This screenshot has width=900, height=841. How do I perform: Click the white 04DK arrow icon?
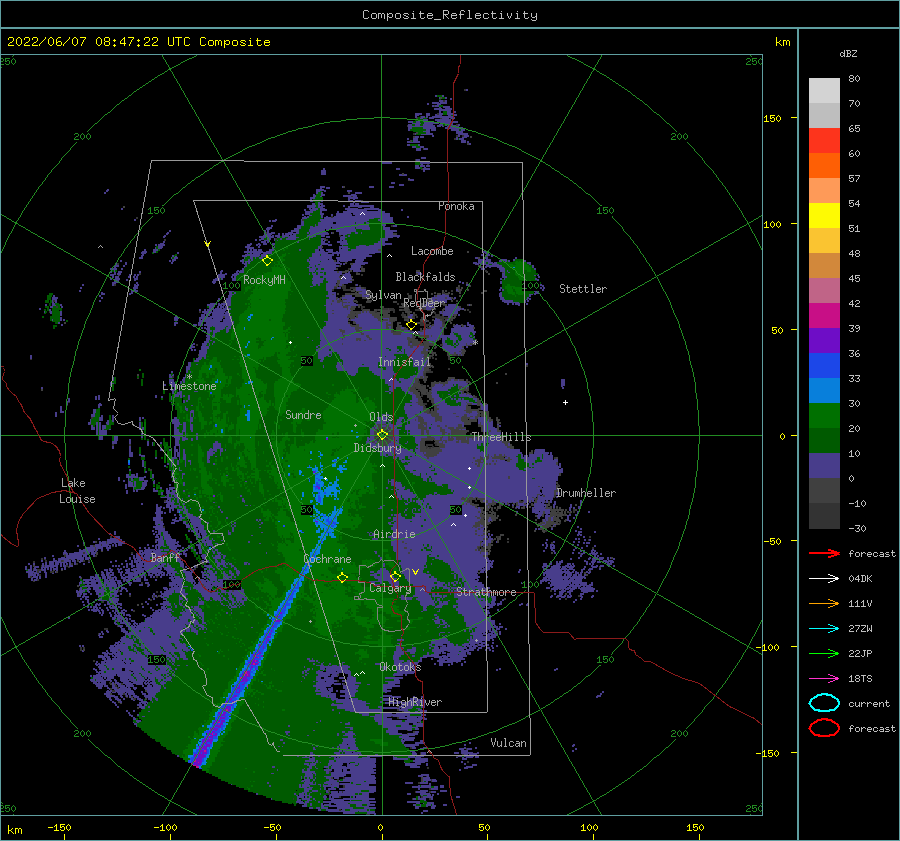824,578
